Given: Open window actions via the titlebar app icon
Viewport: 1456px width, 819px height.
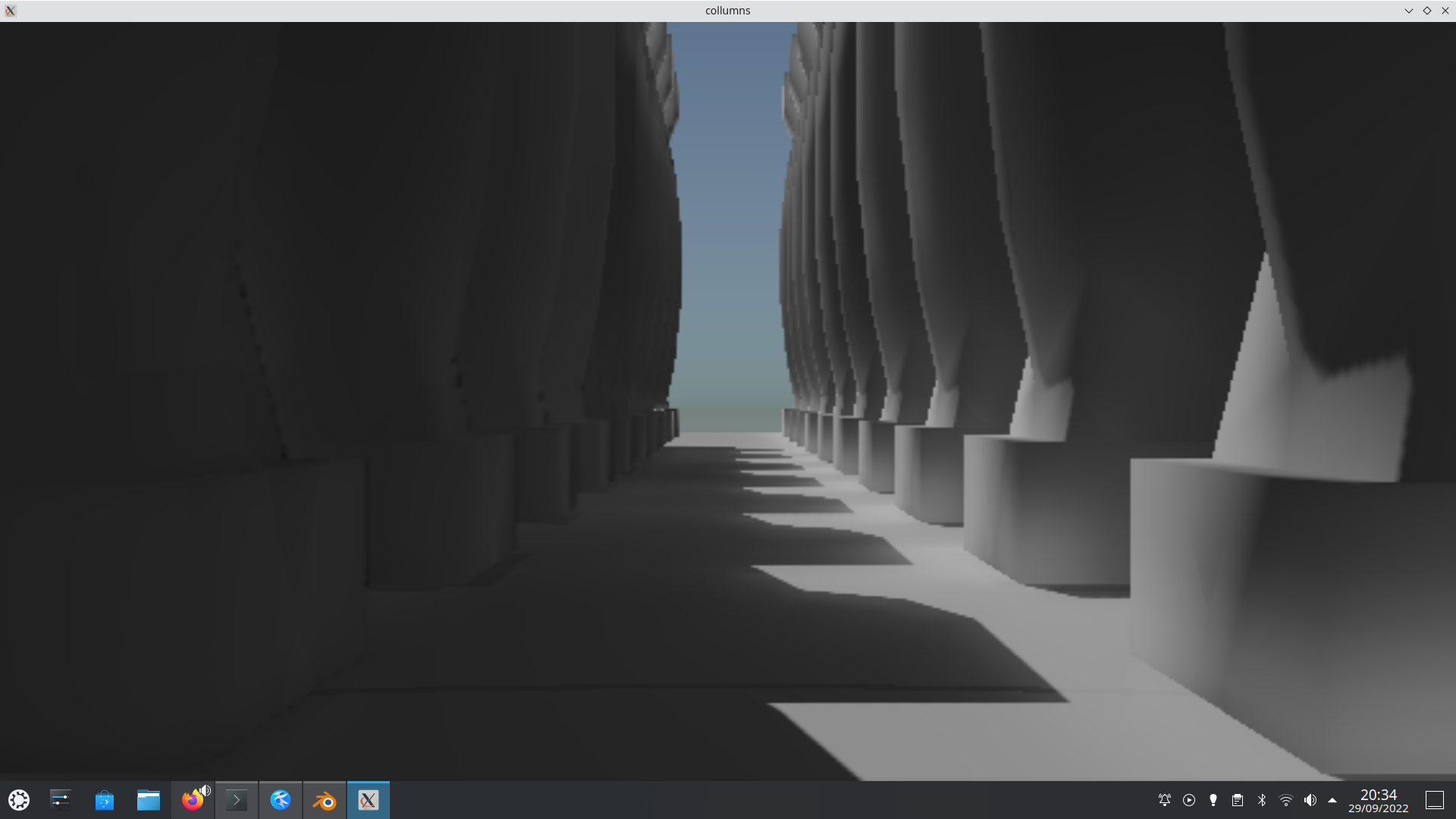Looking at the screenshot, I should click(x=10, y=10).
